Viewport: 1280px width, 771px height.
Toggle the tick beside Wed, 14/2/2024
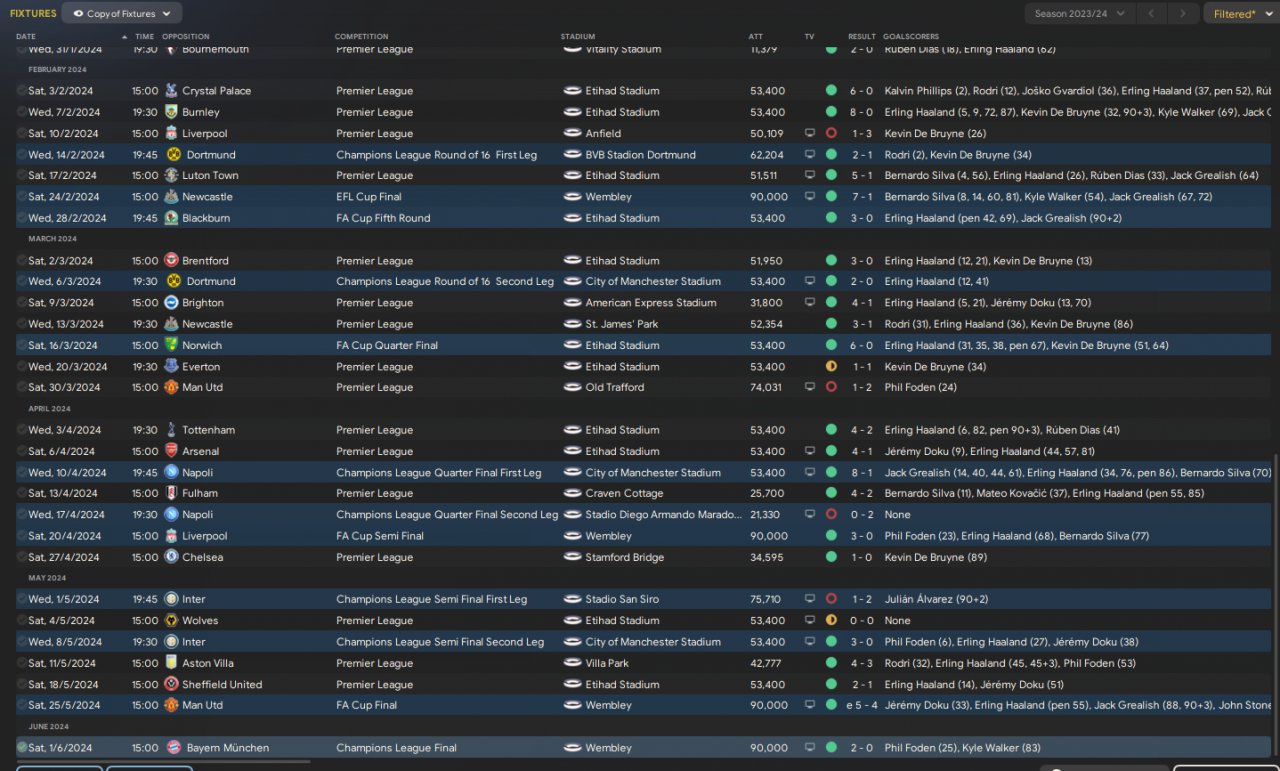click(22, 155)
